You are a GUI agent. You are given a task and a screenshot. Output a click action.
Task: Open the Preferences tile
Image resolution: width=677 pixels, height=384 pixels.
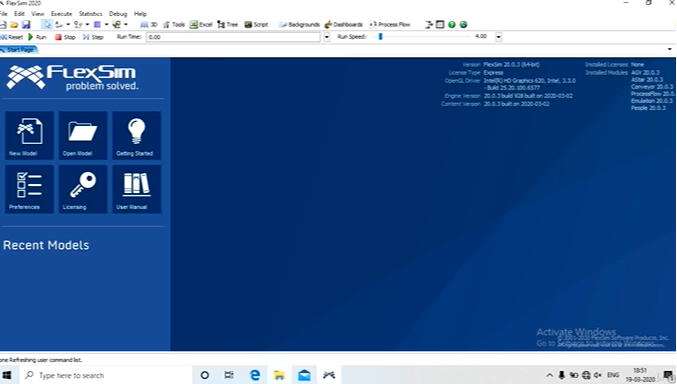point(29,189)
